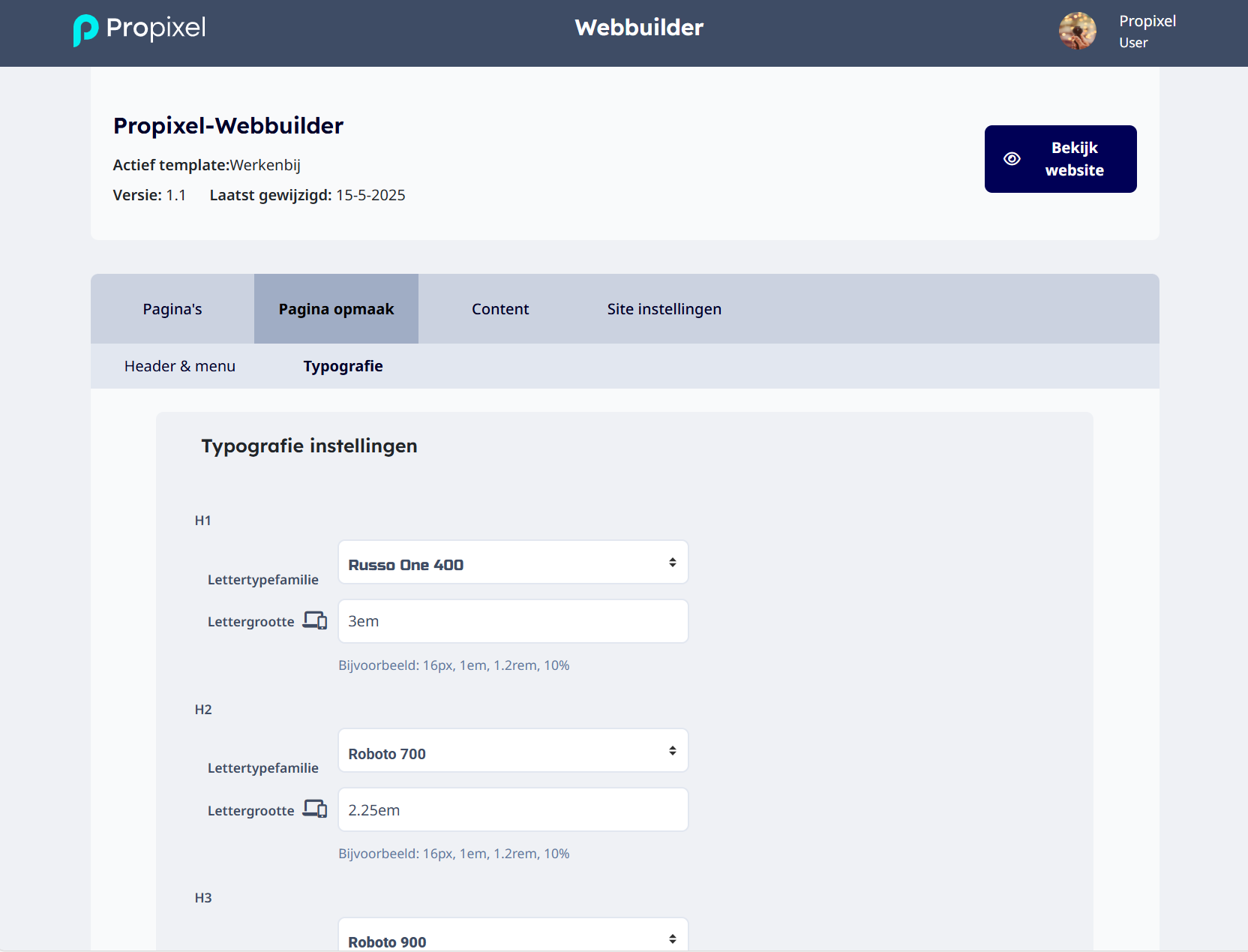Switch to the Pagina's tab
Screen dimensions: 1248x952
point(172,309)
